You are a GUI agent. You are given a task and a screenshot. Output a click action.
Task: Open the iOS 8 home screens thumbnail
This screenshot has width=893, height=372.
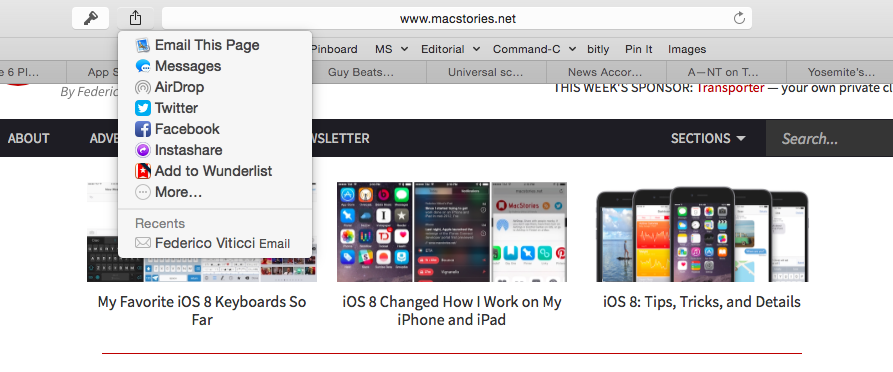[x=452, y=232]
